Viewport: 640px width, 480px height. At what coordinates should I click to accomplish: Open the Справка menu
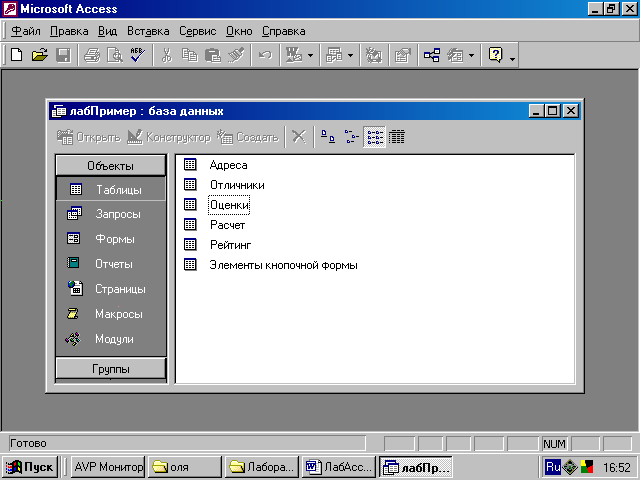284,31
